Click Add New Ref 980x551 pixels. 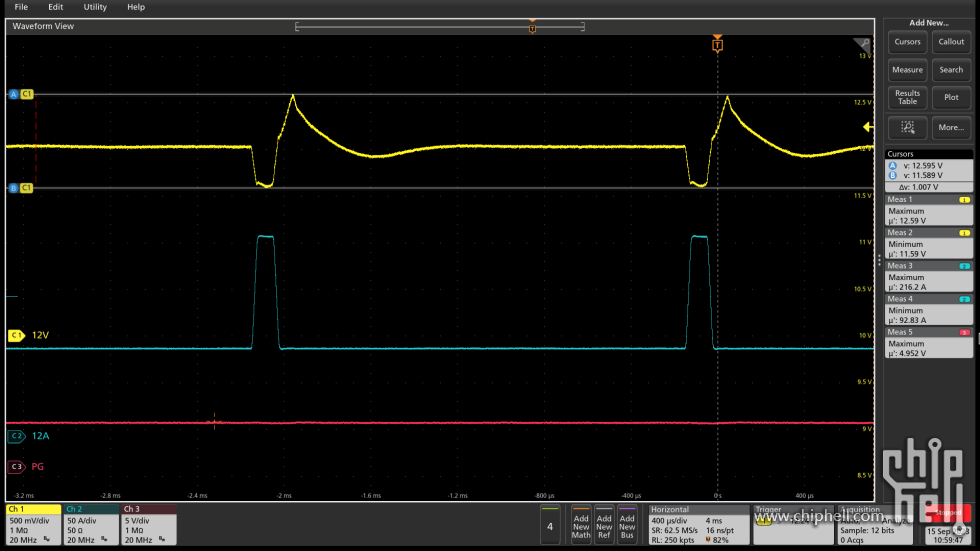[604, 525]
